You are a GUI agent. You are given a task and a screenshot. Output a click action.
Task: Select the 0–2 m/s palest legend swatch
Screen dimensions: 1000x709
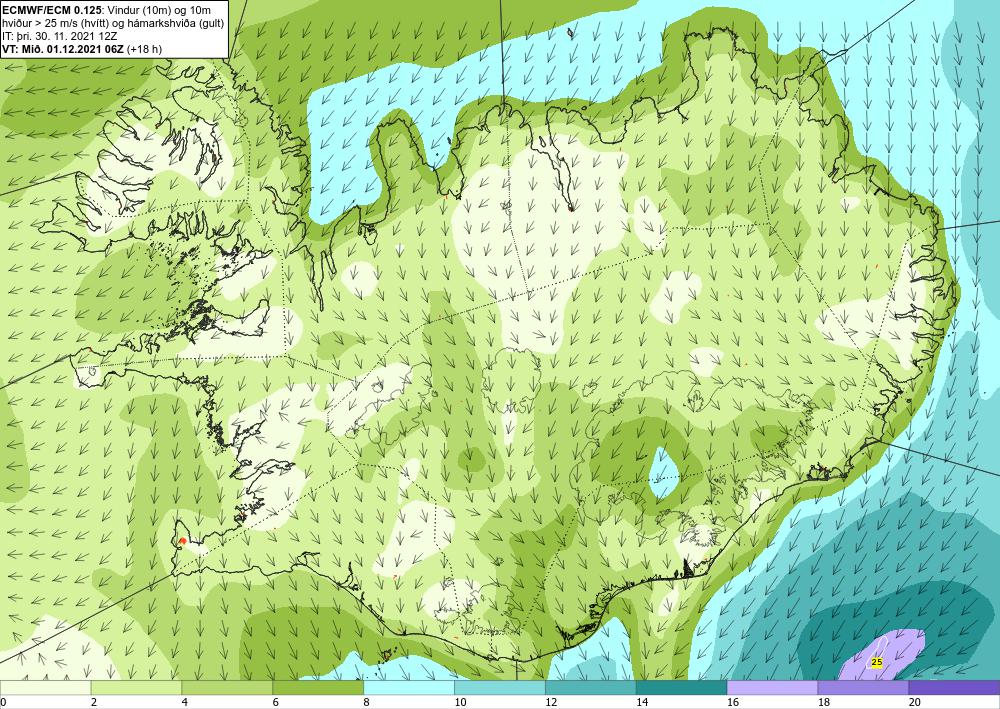click(45, 688)
